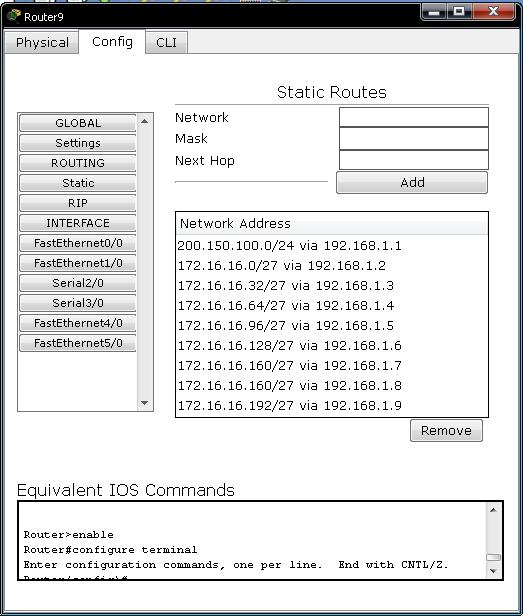Click sidebar list scroll up arrow
523x616 pixels.
click(x=145, y=121)
